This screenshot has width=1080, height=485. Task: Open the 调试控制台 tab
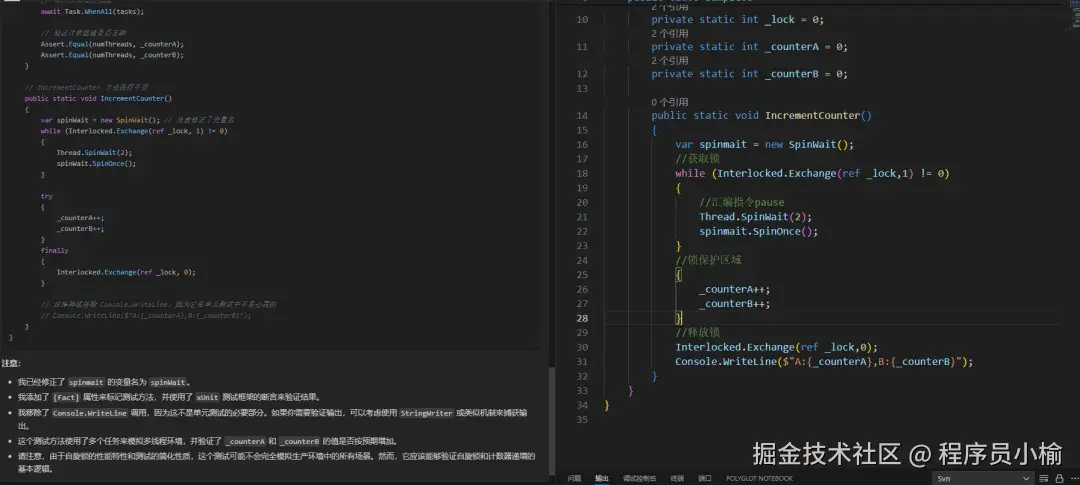tap(640, 478)
